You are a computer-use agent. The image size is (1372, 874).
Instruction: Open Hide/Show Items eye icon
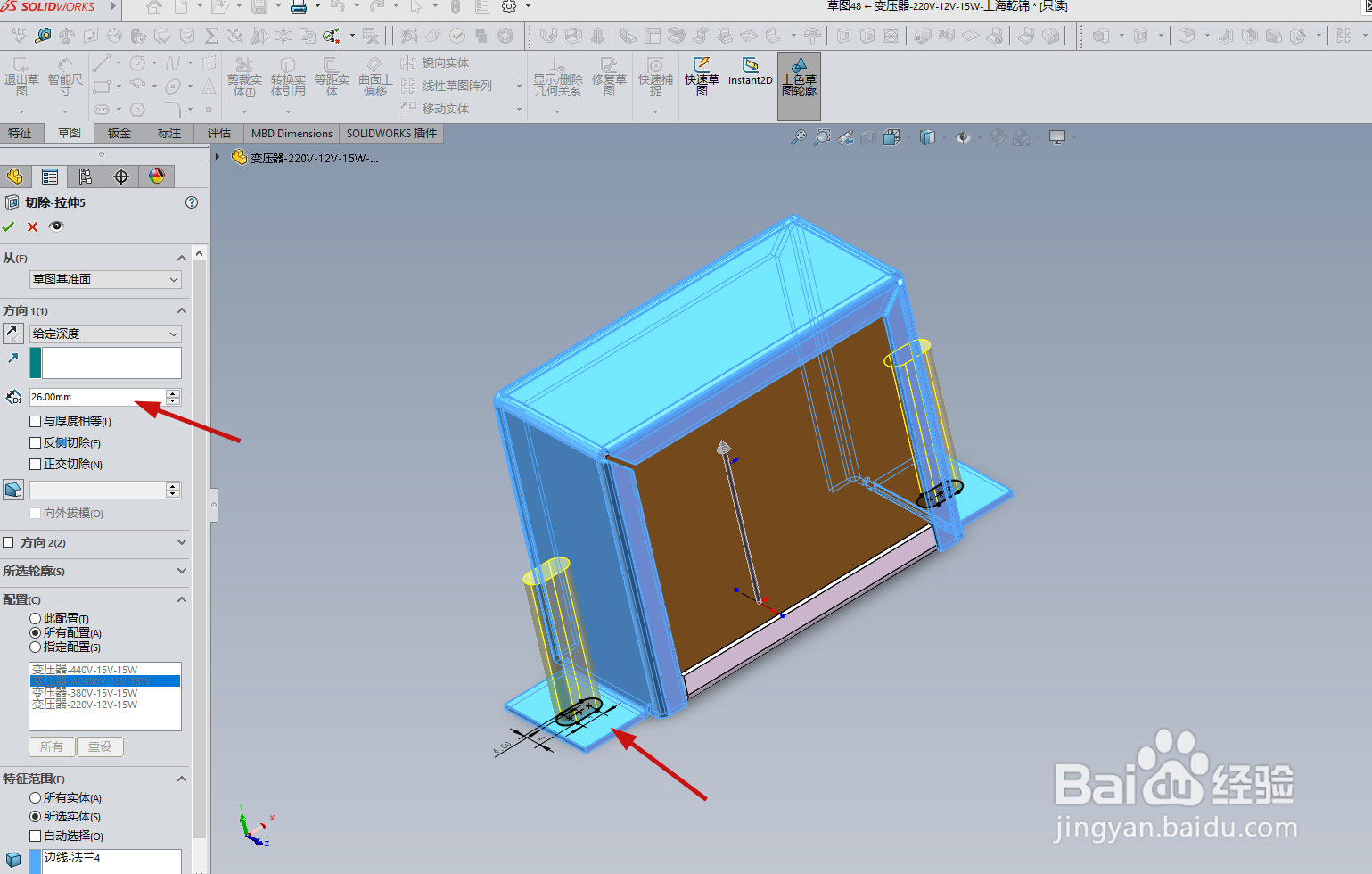click(x=963, y=137)
